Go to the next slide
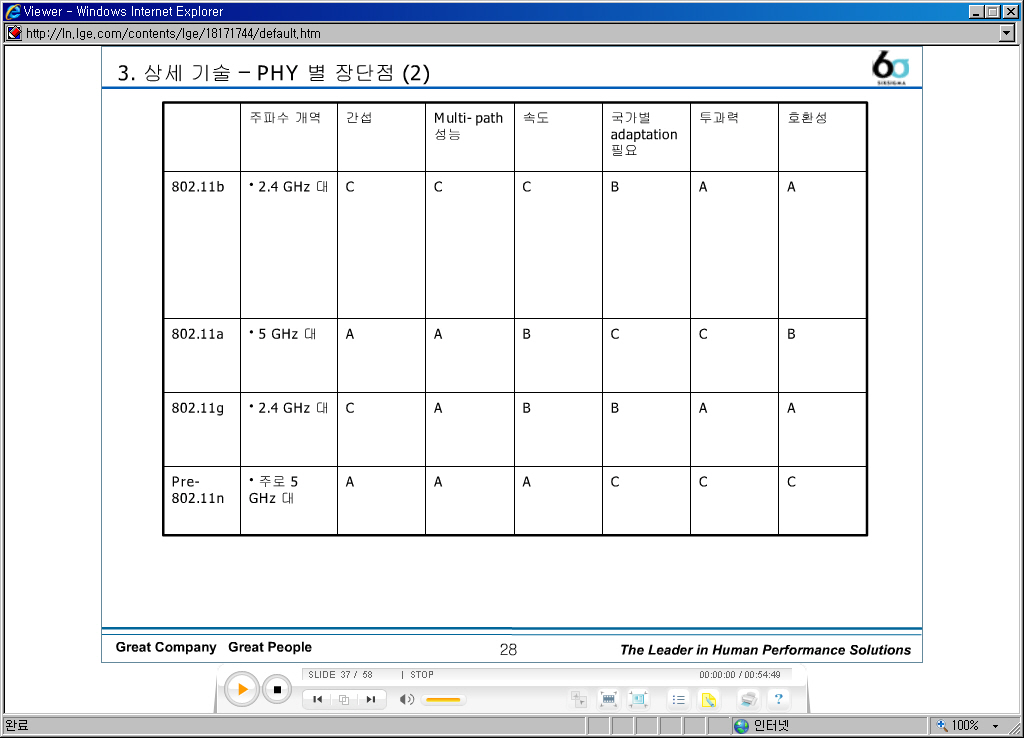The width and height of the screenshot is (1024, 738). pyautogui.click(x=370, y=700)
